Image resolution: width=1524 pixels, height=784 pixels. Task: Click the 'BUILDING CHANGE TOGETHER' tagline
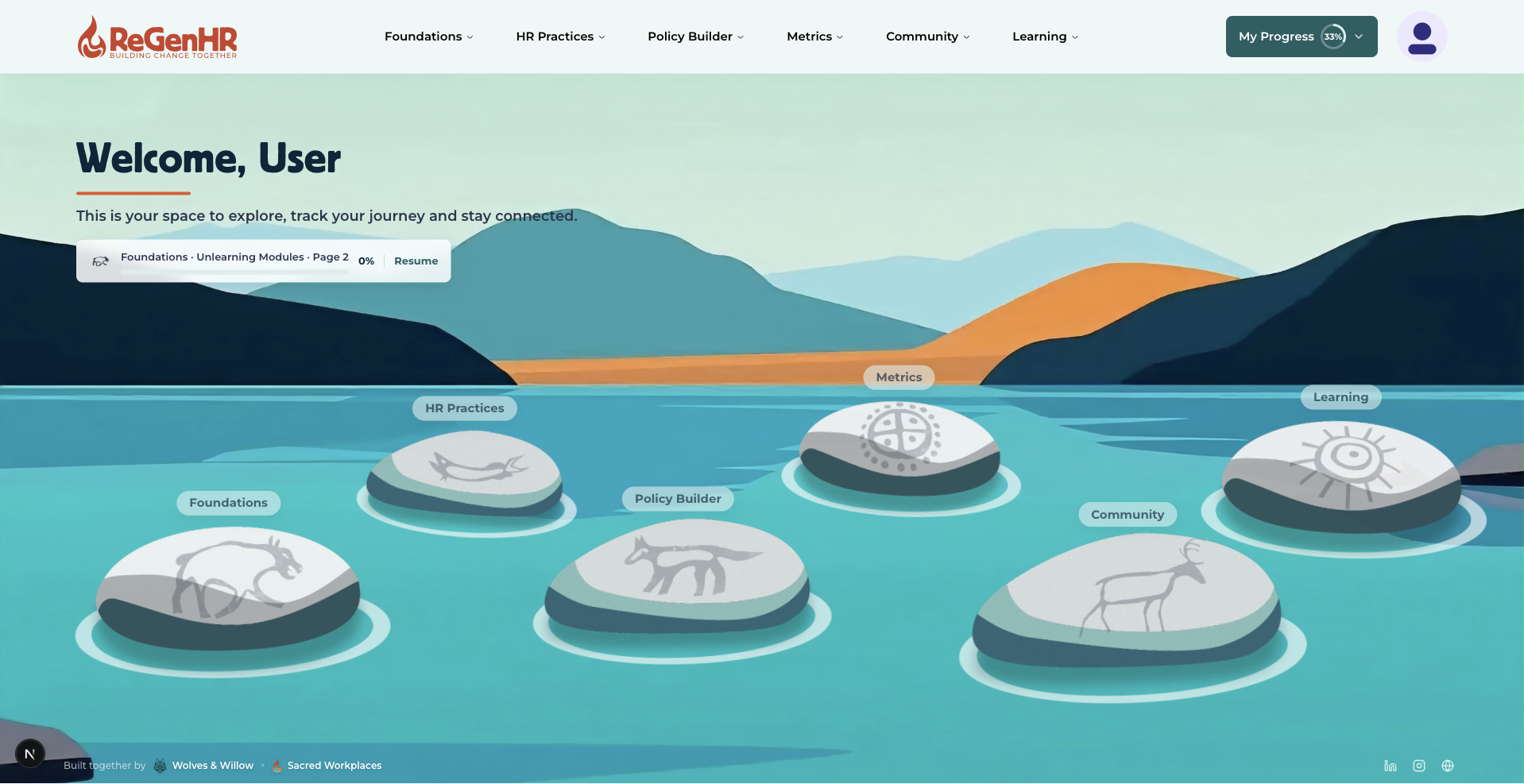[x=173, y=56]
